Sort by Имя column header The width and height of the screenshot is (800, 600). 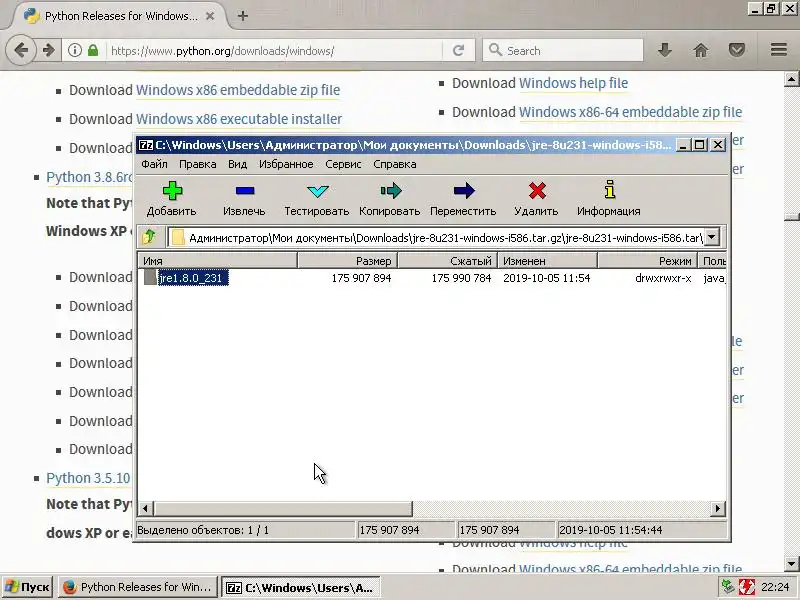(x=217, y=261)
